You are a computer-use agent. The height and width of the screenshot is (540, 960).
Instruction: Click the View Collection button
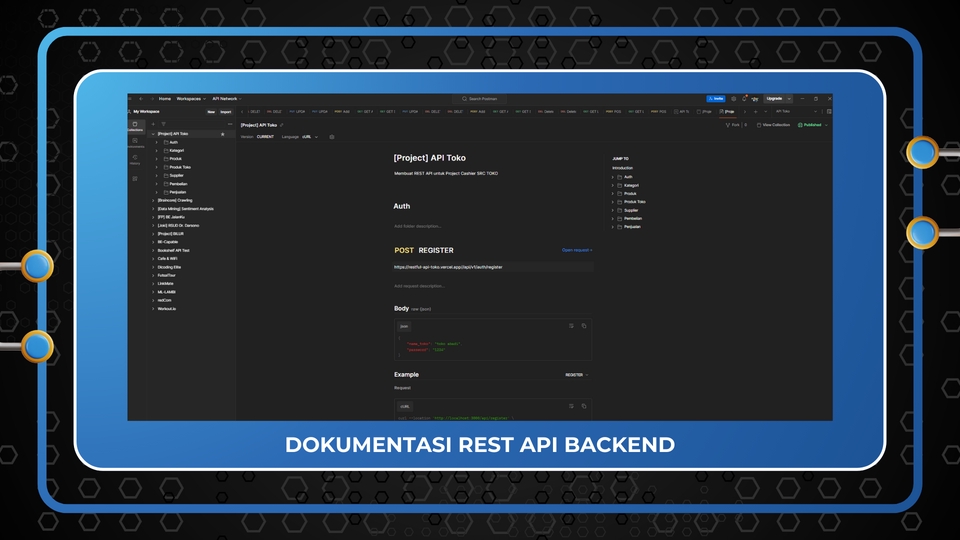[x=773, y=125]
